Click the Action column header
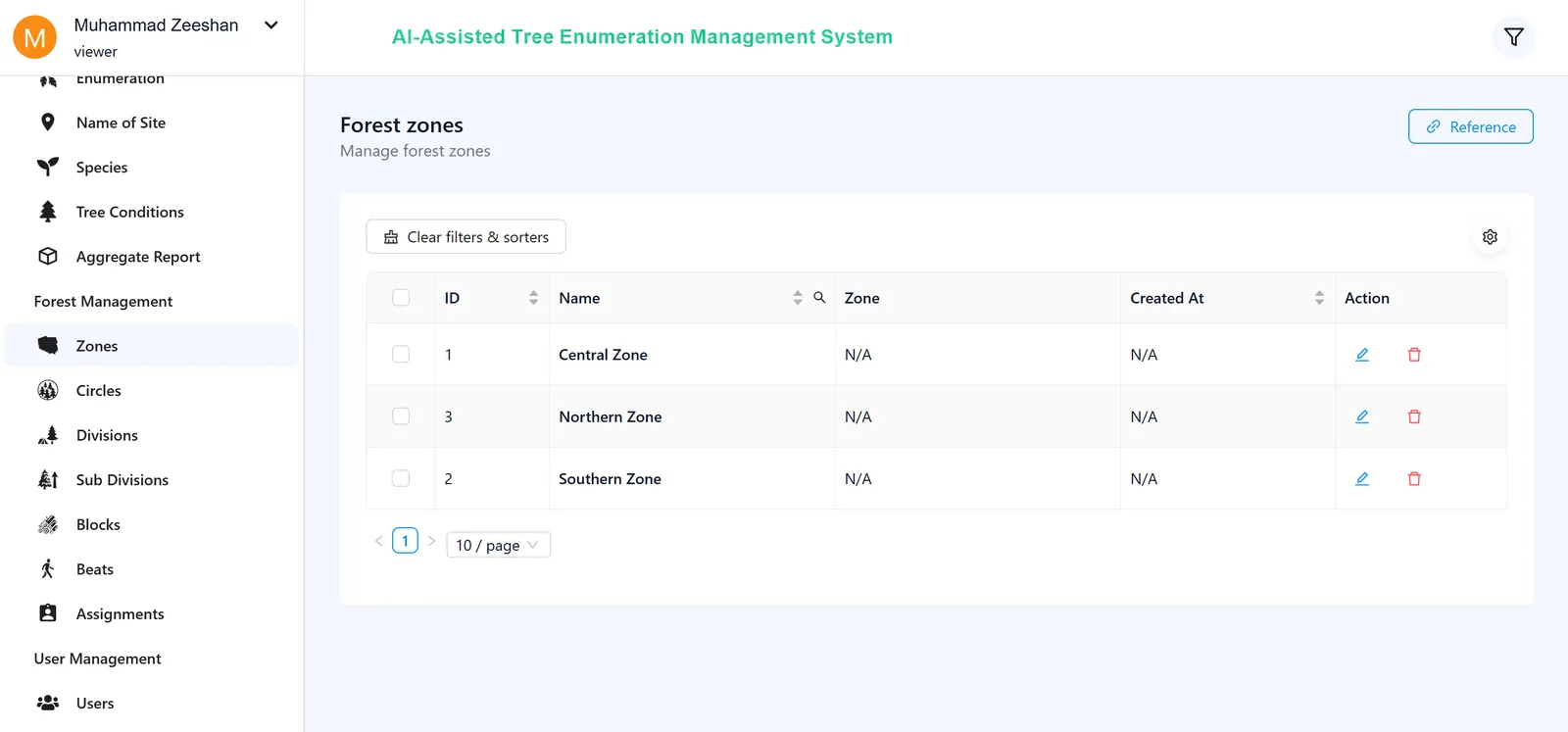 pyautogui.click(x=1420, y=298)
